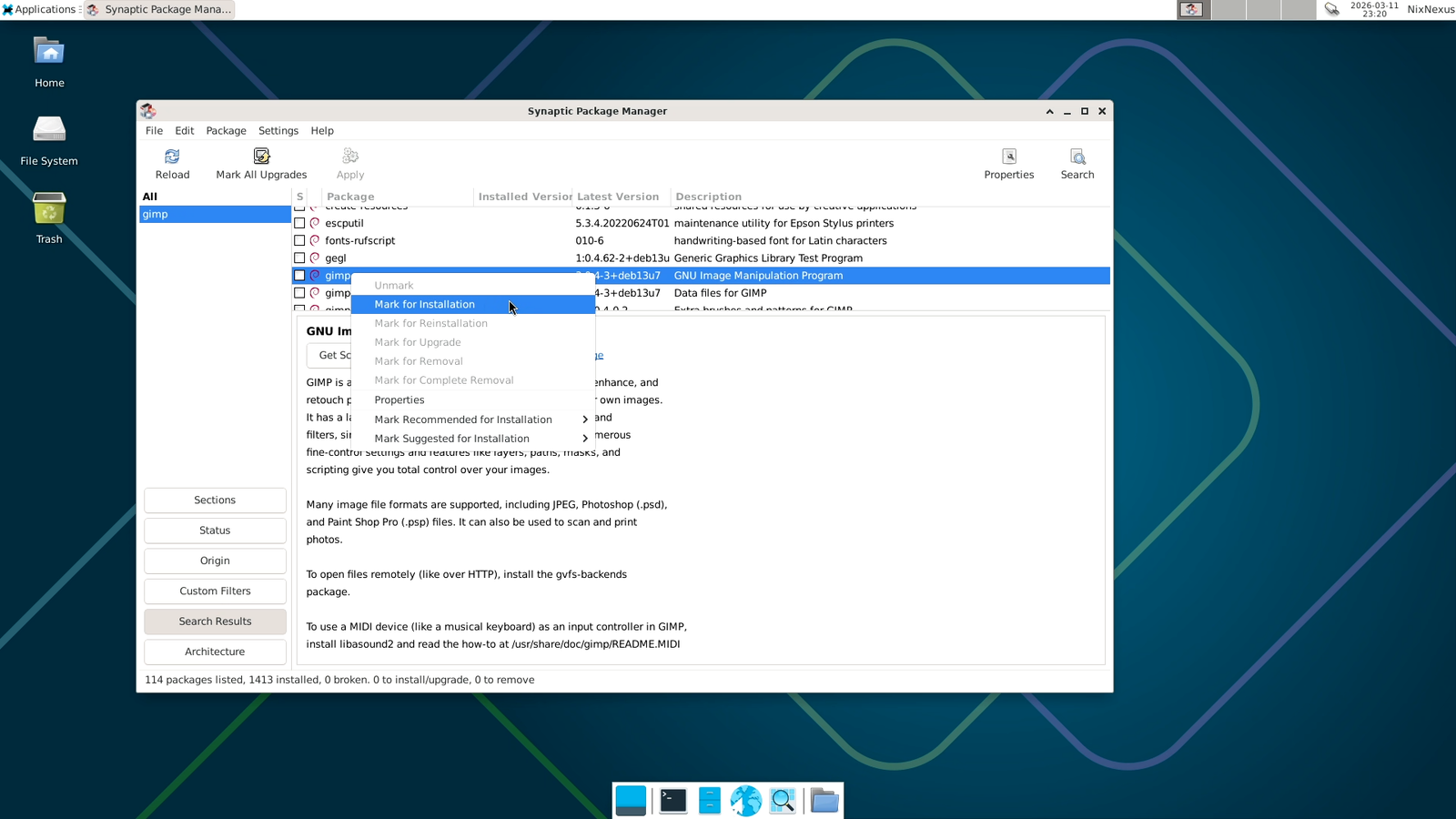Click the Properties toolbar icon
The width and height of the screenshot is (1456, 819).
coord(1008,164)
